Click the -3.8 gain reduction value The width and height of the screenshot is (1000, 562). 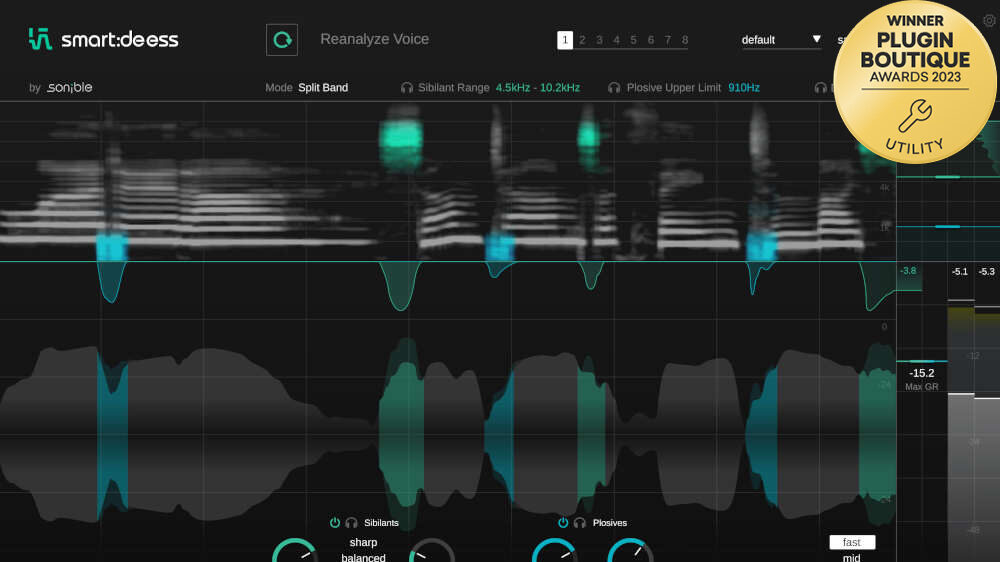pos(908,271)
